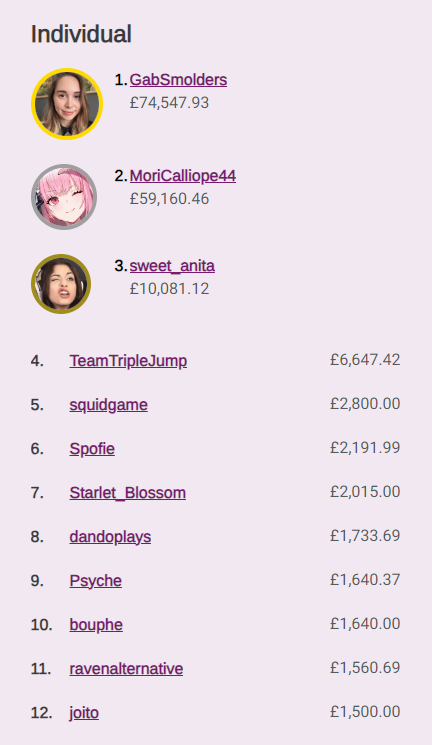The image size is (432, 745).
Task: Open Psyche fundraiser page
Action: pyautogui.click(x=96, y=581)
